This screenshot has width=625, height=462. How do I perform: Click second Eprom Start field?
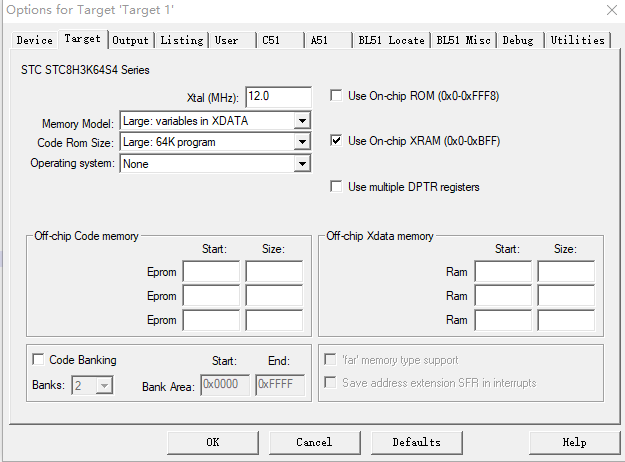211,295
